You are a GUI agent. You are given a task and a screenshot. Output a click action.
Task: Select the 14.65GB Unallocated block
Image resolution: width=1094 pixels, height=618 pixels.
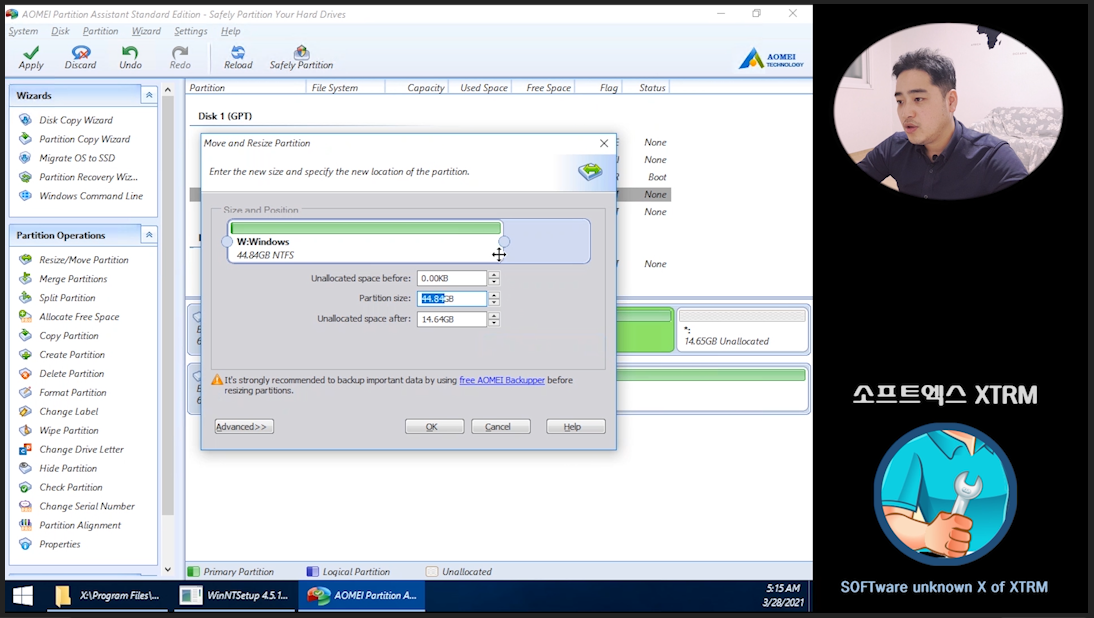pyautogui.click(x=742, y=329)
